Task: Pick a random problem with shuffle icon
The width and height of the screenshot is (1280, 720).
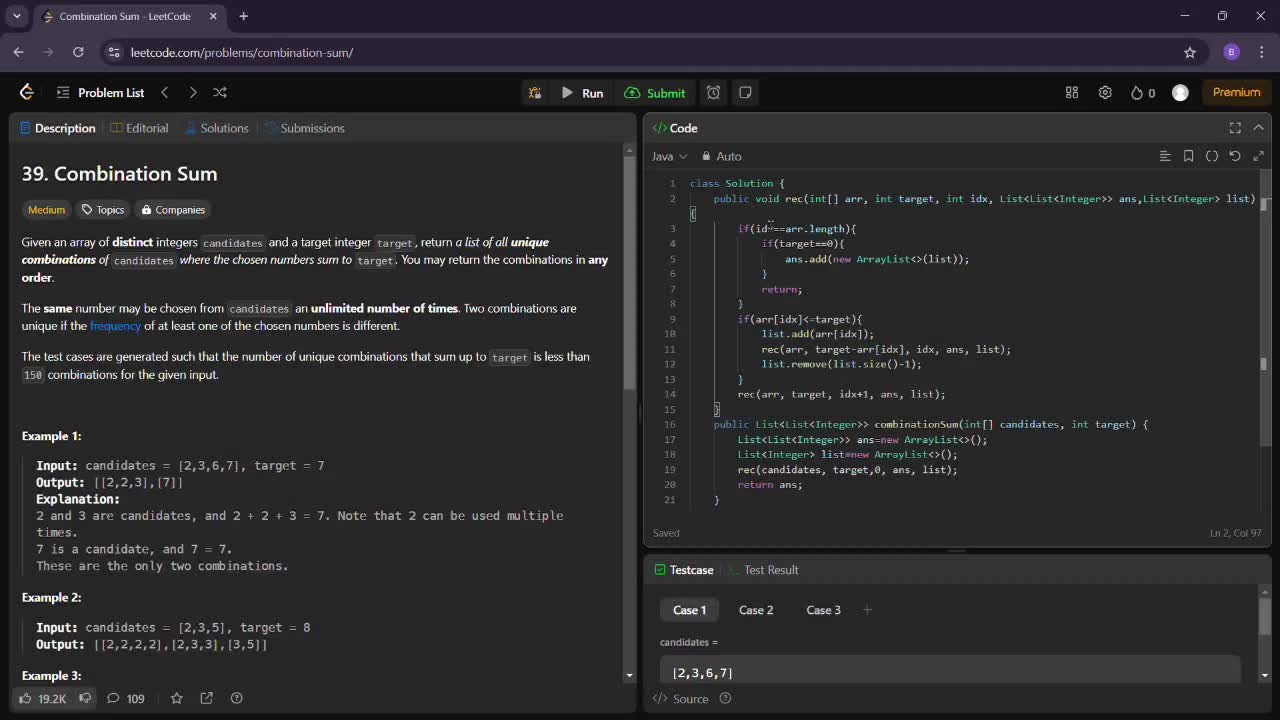Action: (x=220, y=92)
